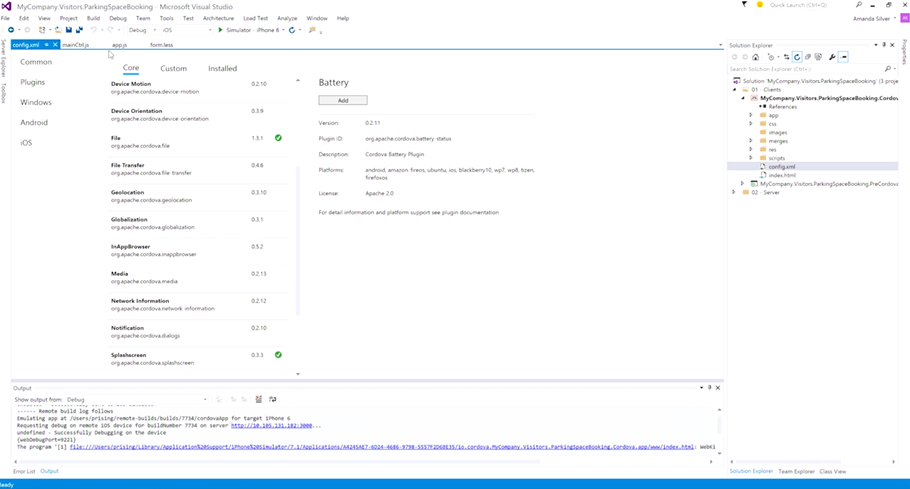Switch to the Error List tab
Image resolution: width=910 pixels, height=489 pixels.
(x=24, y=471)
